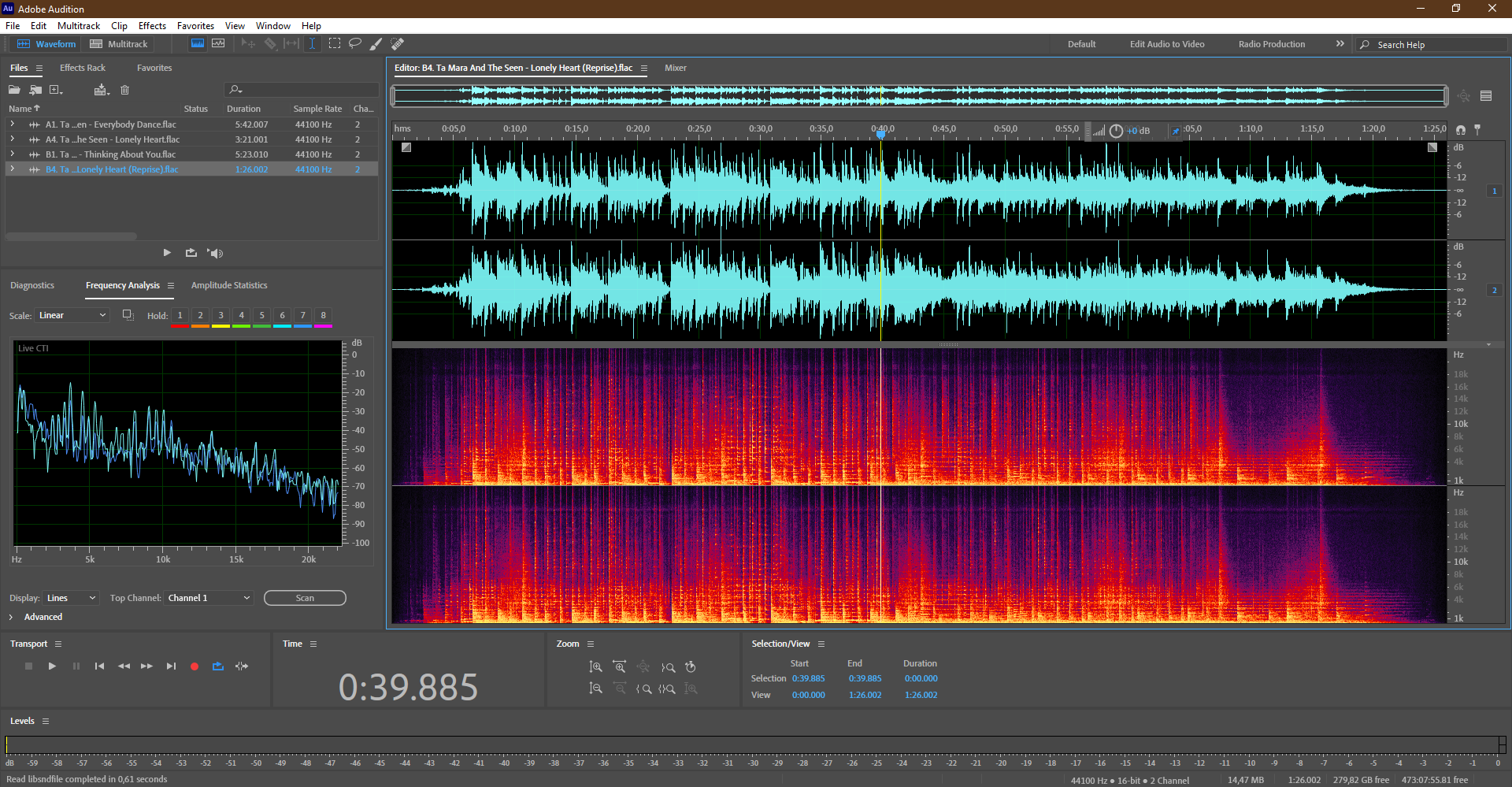The height and width of the screenshot is (787, 1512).
Task: Toggle Loop Preview in Files panel
Action: (x=191, y=253)
